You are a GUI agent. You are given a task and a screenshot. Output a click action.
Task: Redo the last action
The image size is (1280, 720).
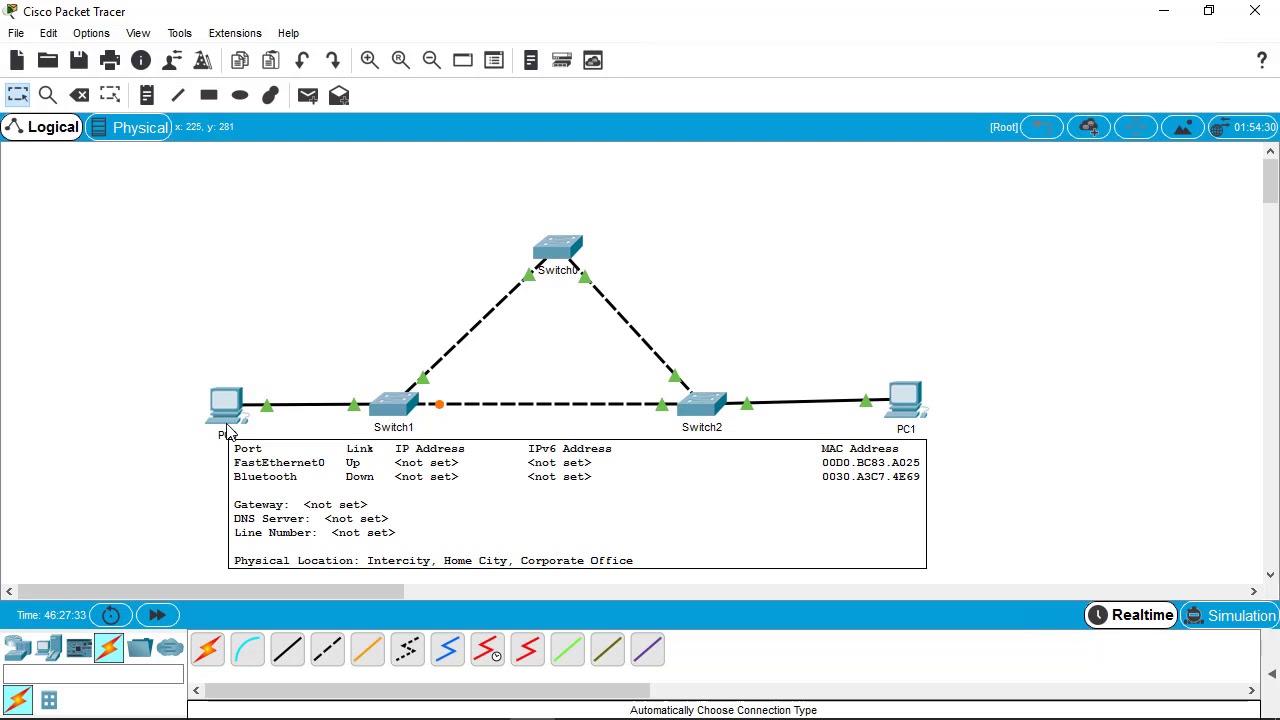coord(333,61)
